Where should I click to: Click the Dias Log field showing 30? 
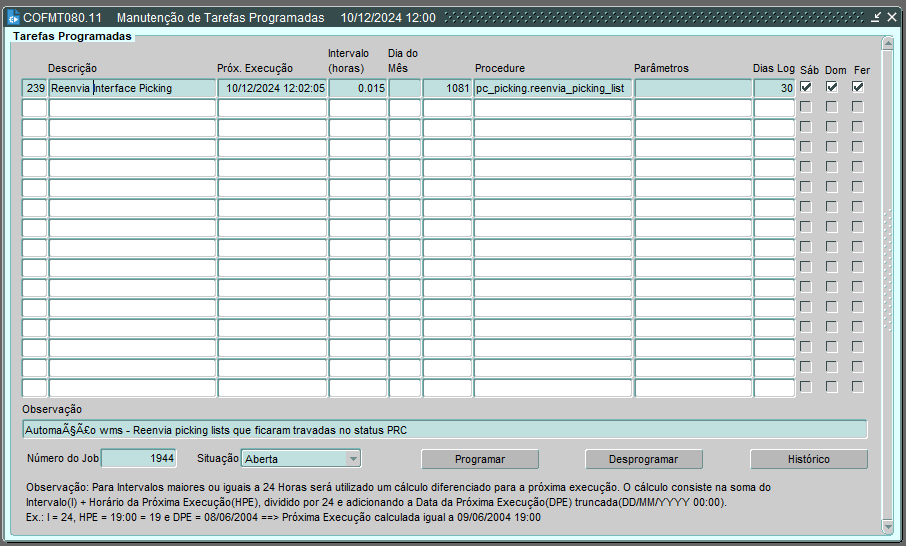tap(773, 88)
